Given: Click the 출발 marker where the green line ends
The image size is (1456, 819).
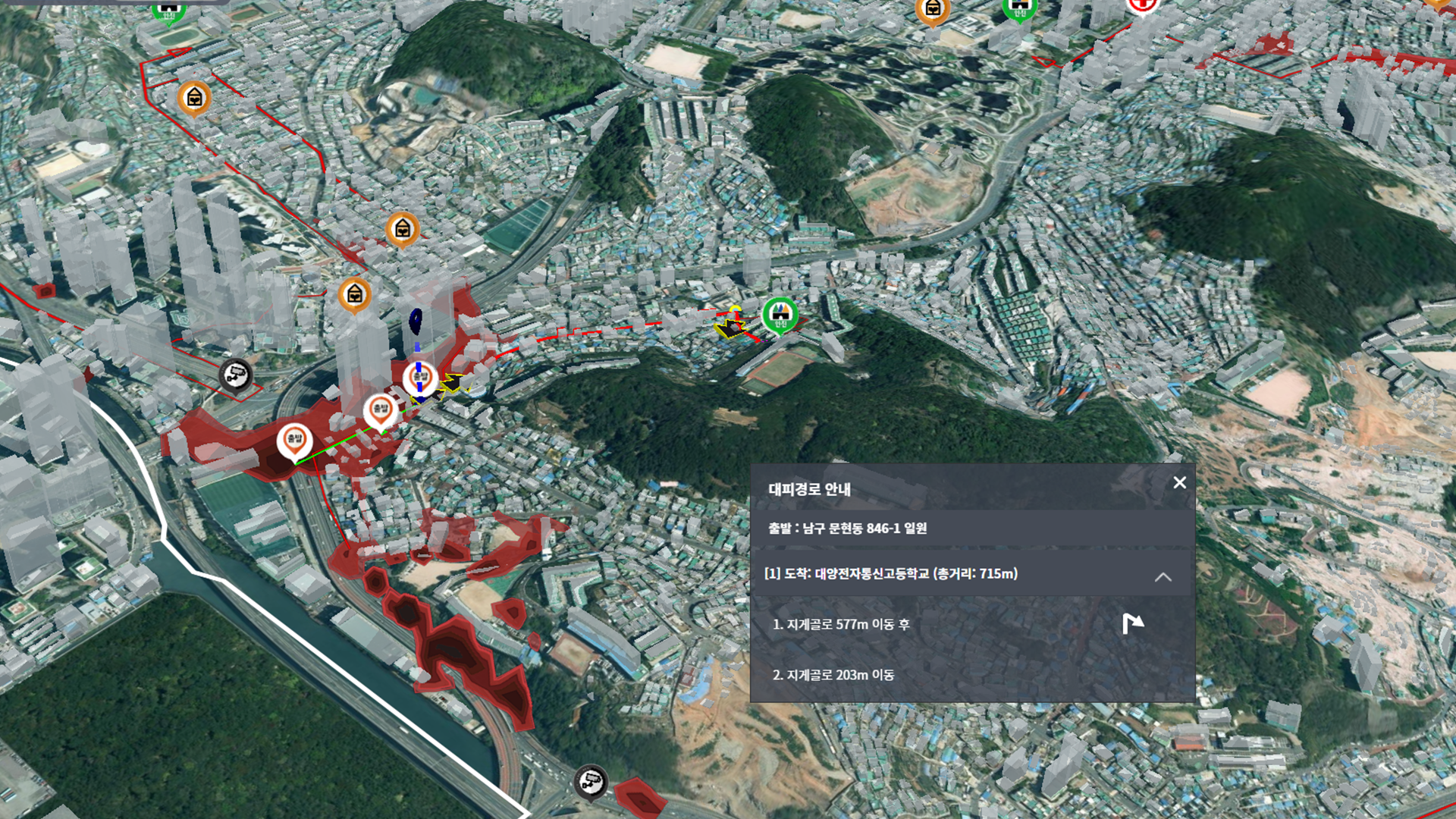Looking at the screenshot, I should tap(381, 410).
